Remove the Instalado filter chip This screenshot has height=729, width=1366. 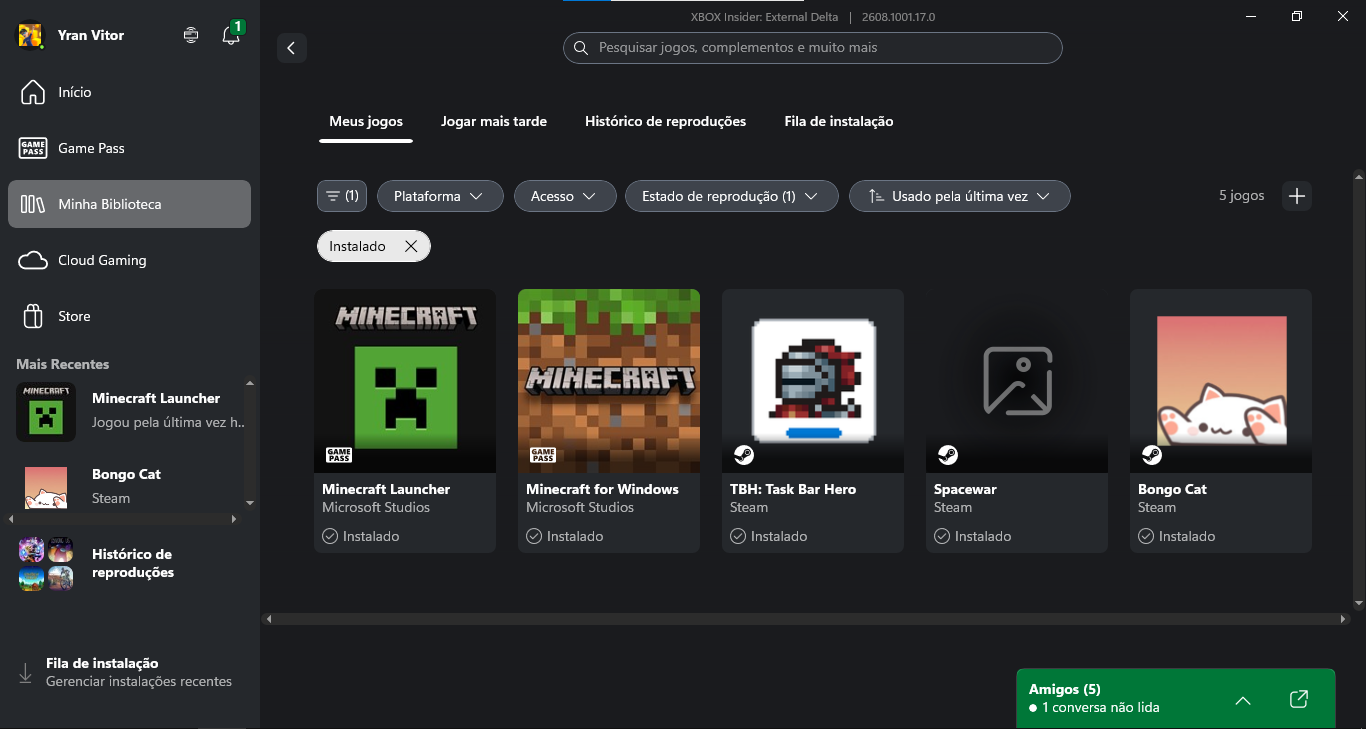coord(411,246)
